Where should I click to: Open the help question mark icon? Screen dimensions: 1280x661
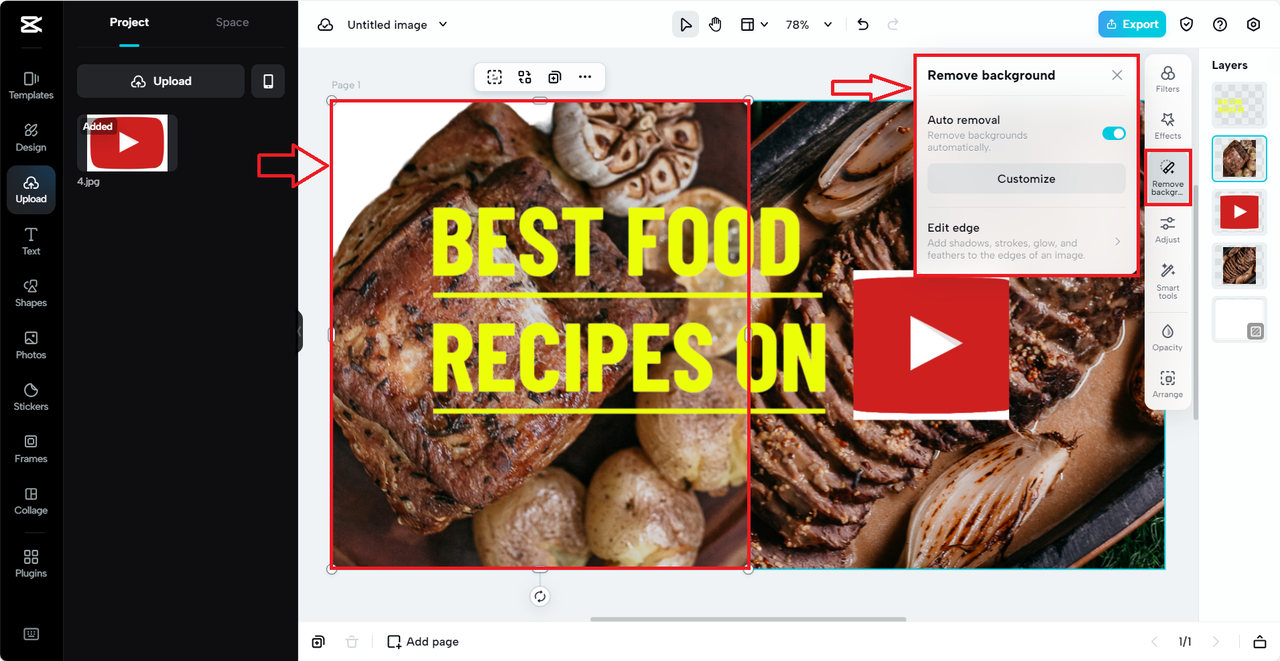(1220, 25)
